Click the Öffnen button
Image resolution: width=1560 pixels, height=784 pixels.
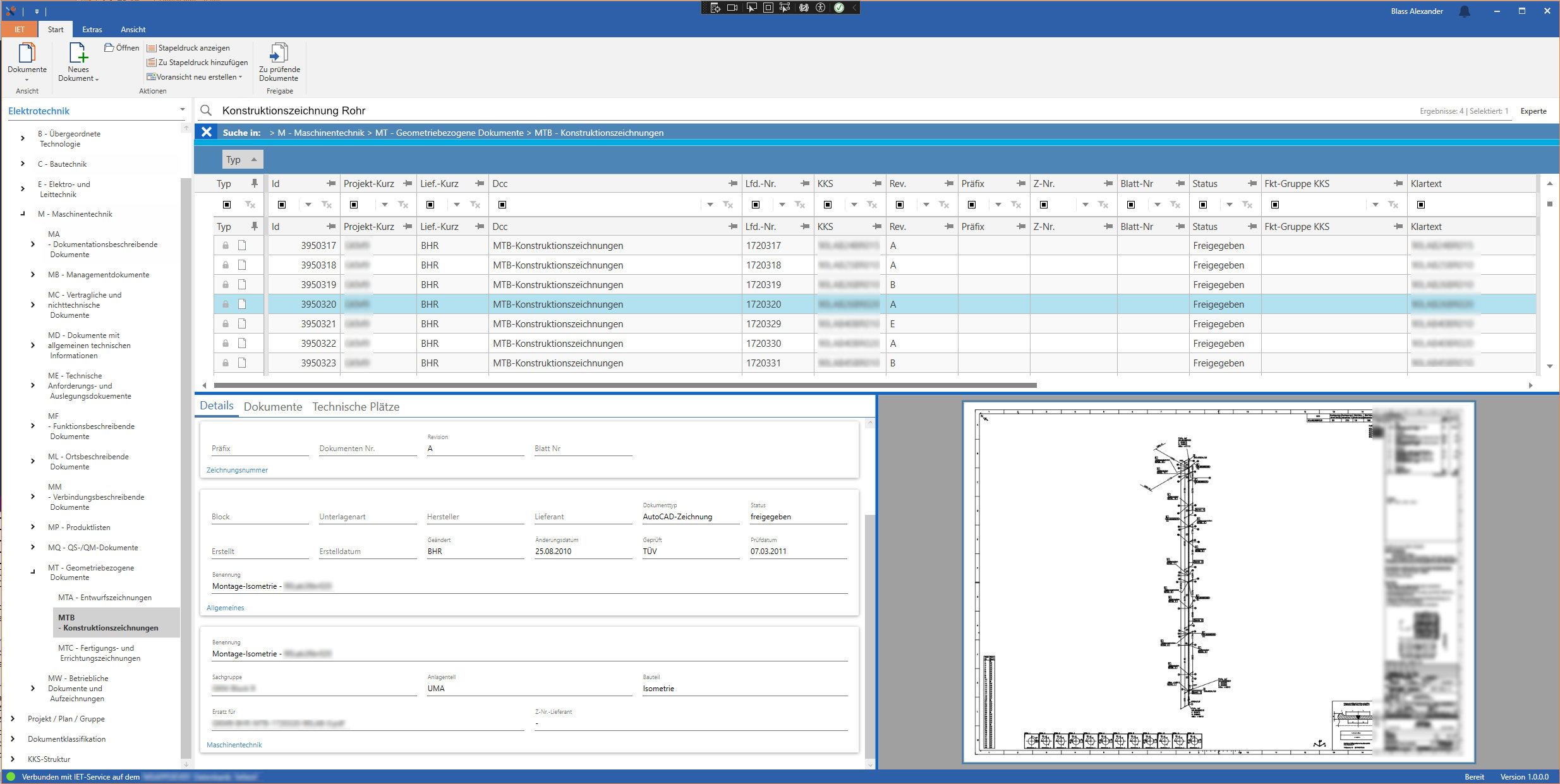[121, 48]
